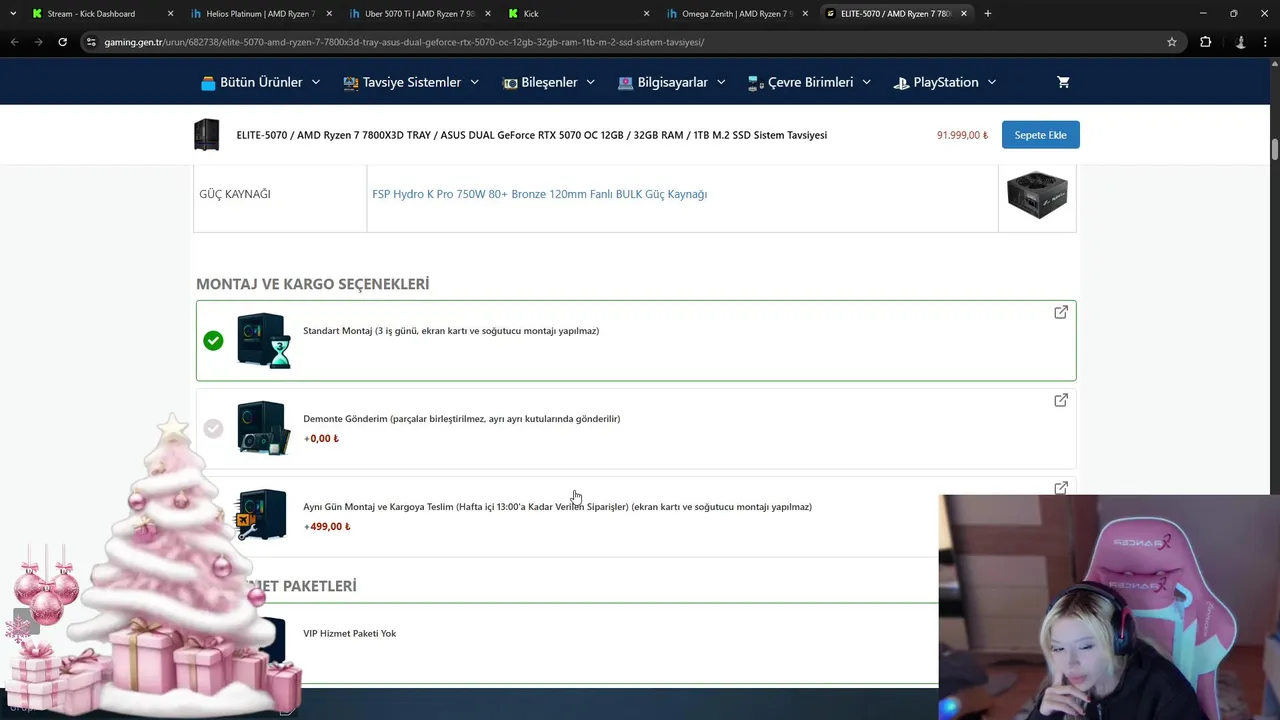This screenshot has width=1280, height=720.
Task: Expand the Tavsiye Sistemler menu
Action: pyautogui.click(x=411, y=82)
